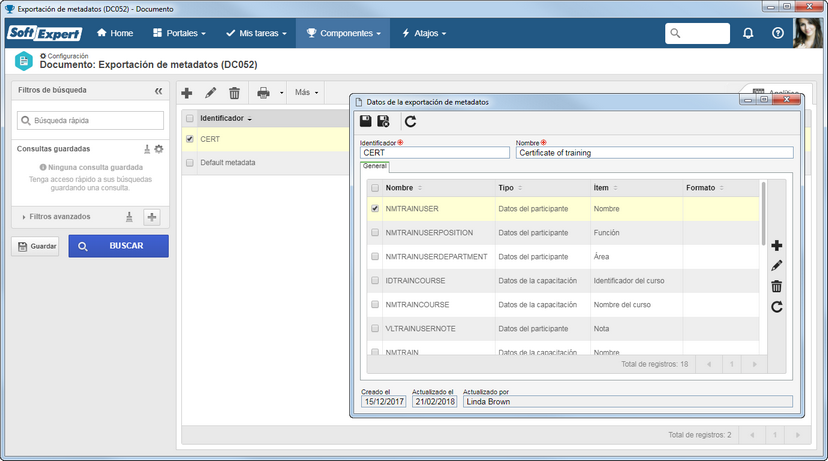This screenshot has width=828, height=461.
Task: Sort dialog grid by Formato column
Action: pos(704,187)
